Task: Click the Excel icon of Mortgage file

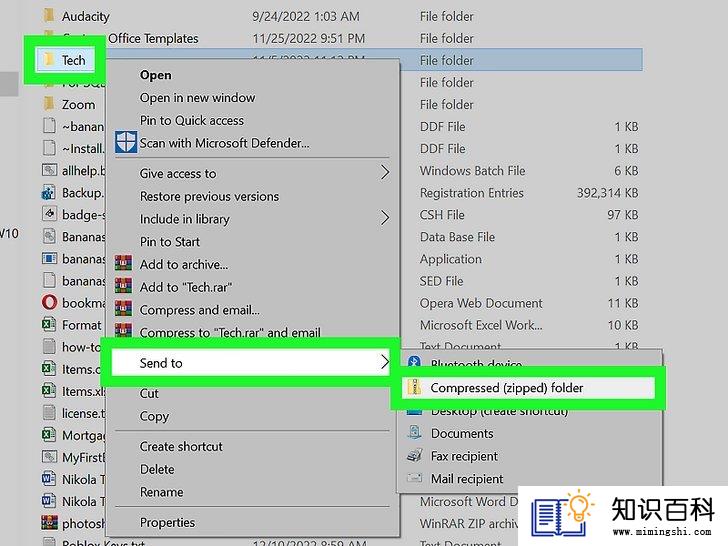Action: (49, 435)
